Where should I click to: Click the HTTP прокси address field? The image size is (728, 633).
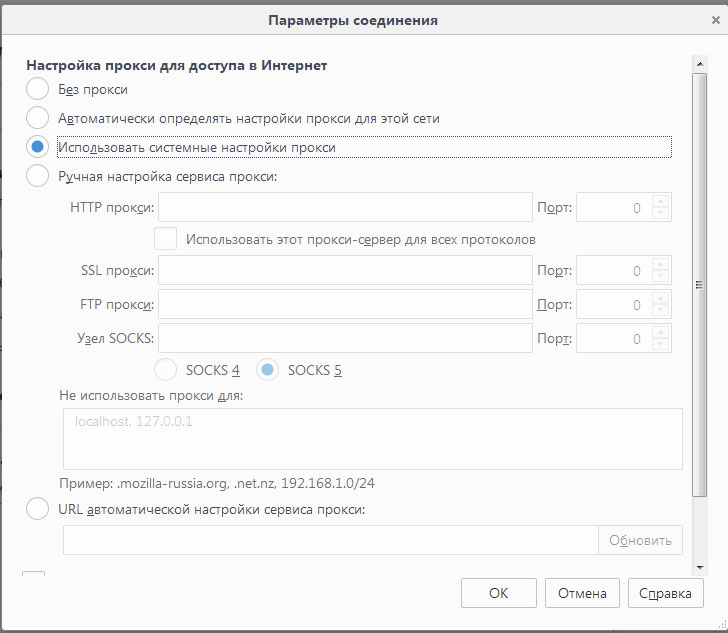point(345,207)
